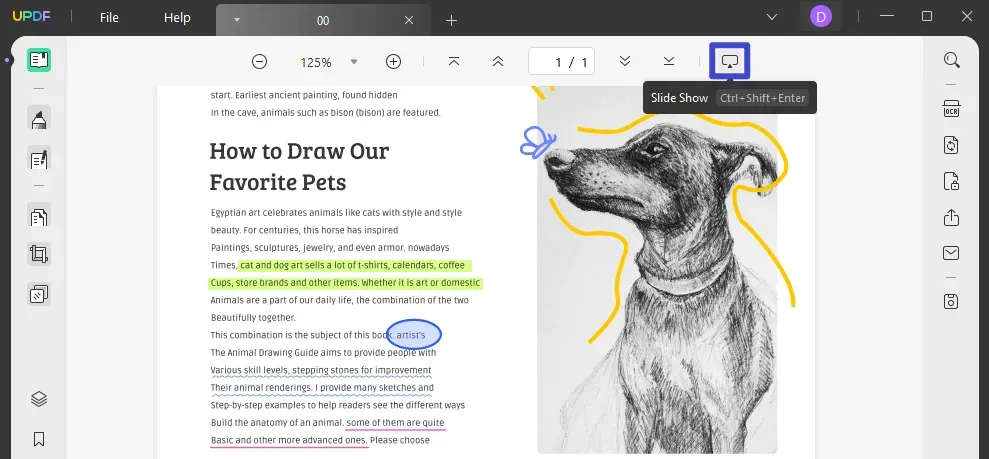Screen dimensions: 989x459
Task: Jump to the last page
Action: point(669,61)
